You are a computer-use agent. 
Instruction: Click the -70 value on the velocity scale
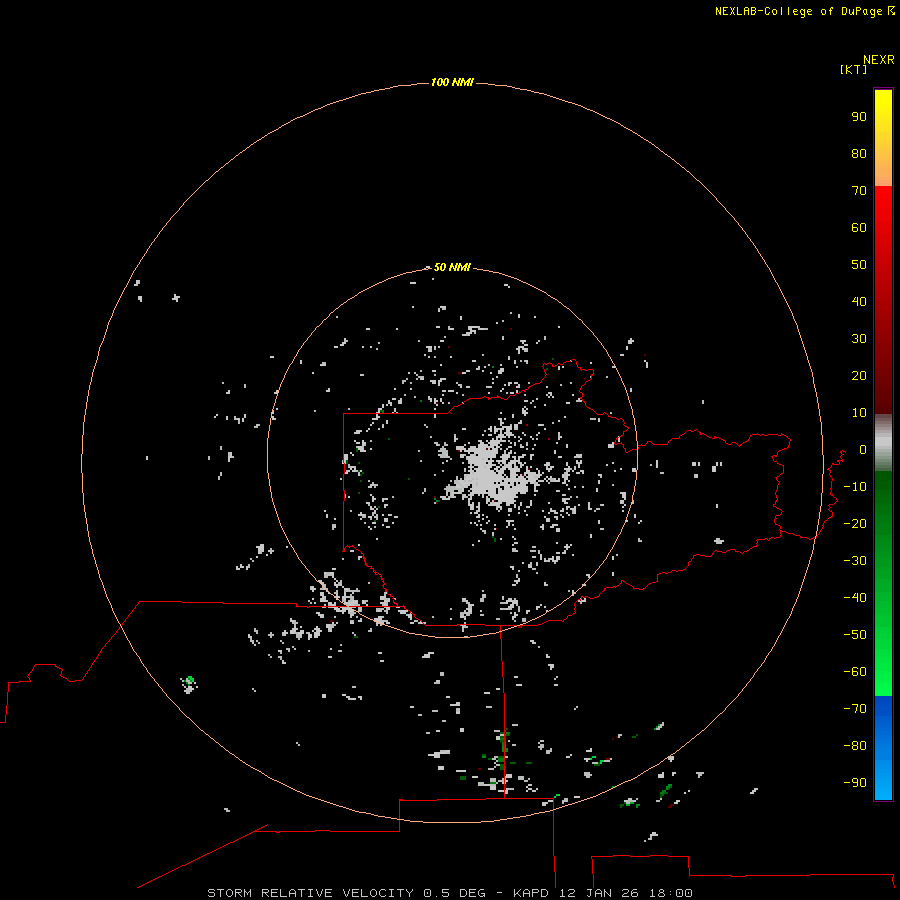(855, 709)
